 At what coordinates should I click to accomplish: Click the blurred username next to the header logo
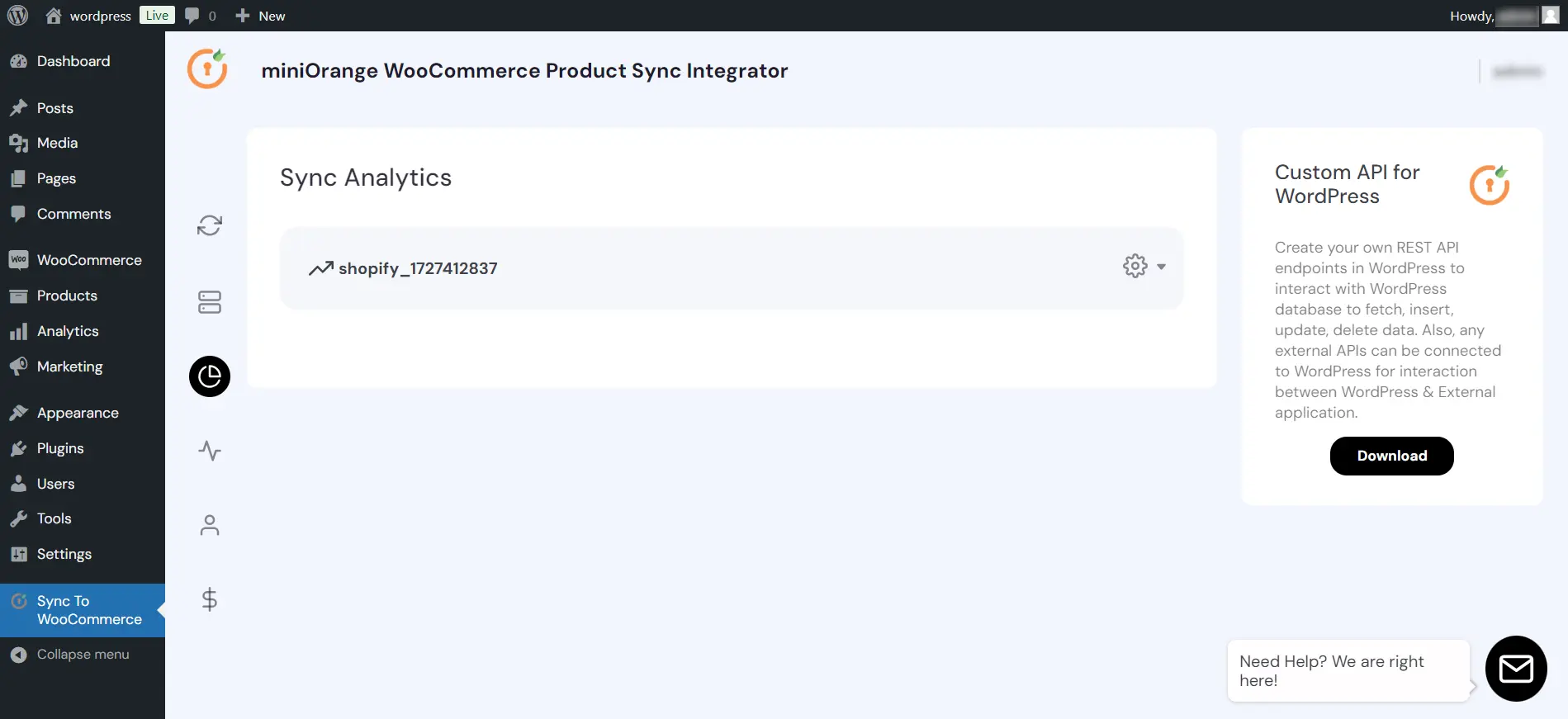1518,72
